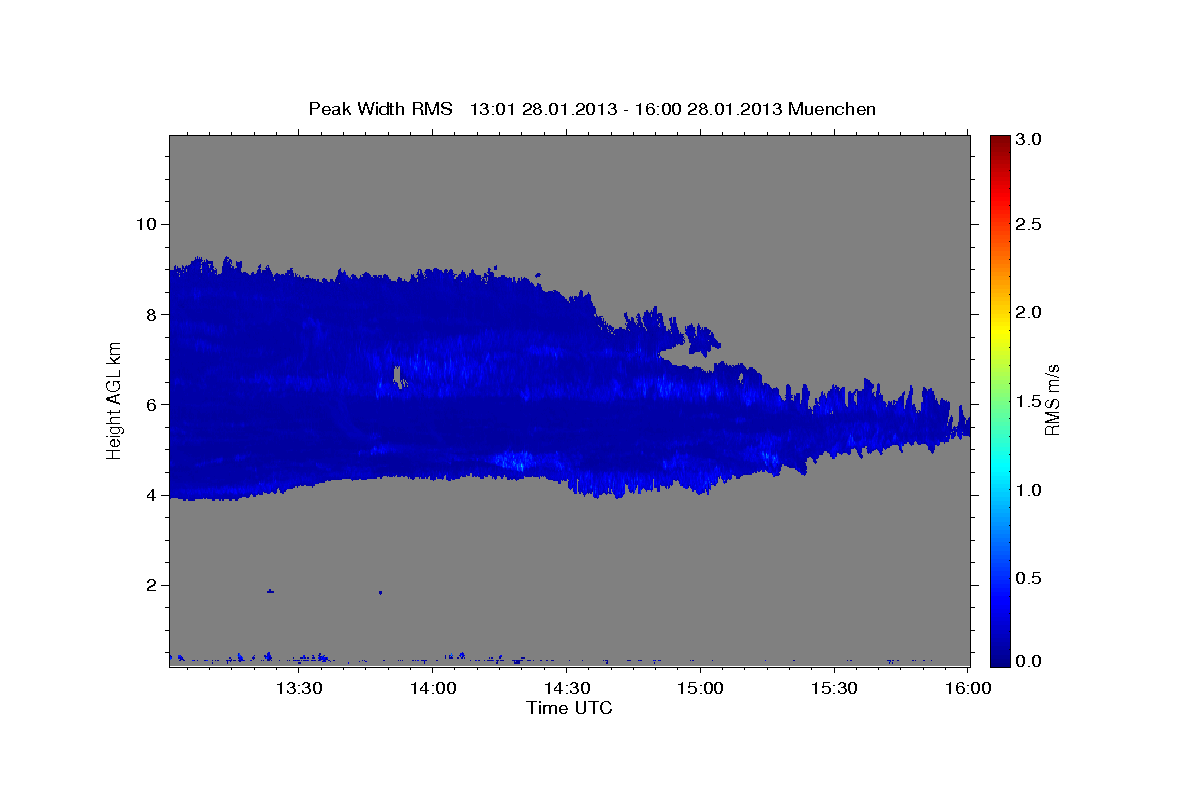
Task: Click the plot title 'Peak Width RMS'
Action: tap(380, 109)
